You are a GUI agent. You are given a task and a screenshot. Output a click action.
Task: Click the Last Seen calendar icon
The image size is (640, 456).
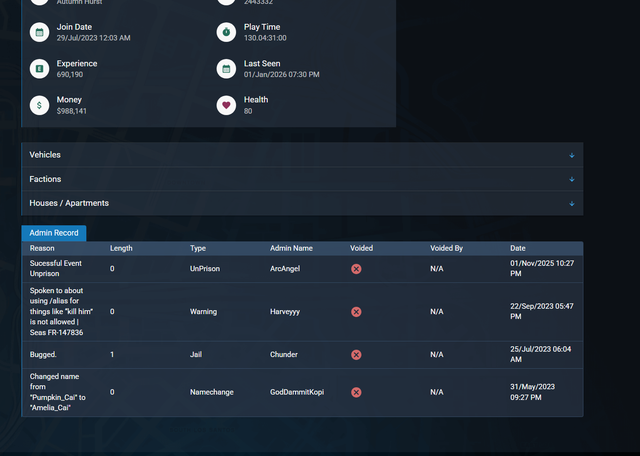pos(227,69)
